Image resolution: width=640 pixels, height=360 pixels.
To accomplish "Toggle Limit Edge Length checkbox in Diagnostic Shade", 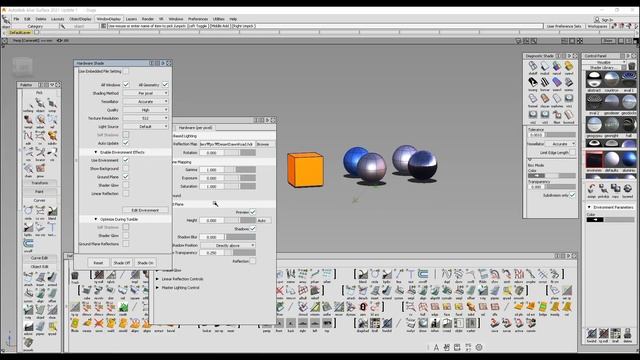I will 572,152.
